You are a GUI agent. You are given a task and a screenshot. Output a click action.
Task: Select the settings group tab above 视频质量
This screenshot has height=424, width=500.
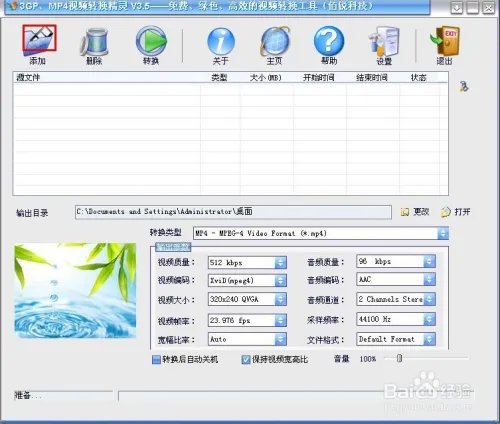tap(173, 247)
